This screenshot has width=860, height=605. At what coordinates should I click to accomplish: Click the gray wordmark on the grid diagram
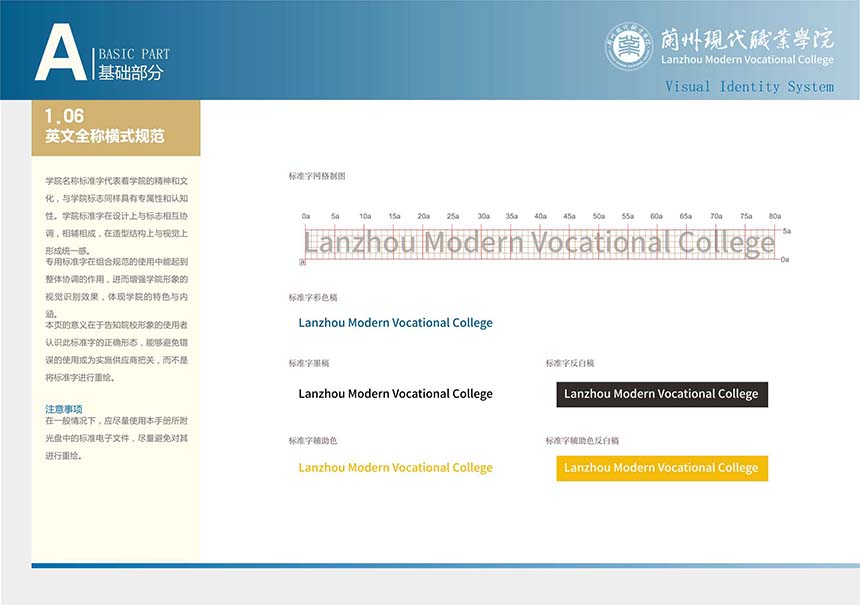click(539, 243)
